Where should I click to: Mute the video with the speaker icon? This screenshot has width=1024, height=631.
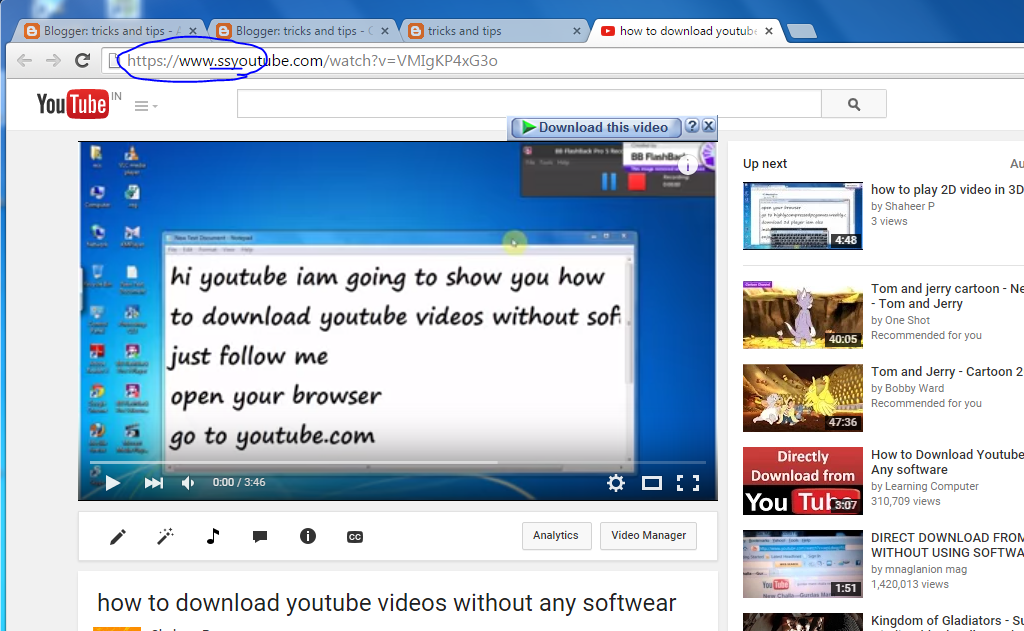click(x=186, y=483)
